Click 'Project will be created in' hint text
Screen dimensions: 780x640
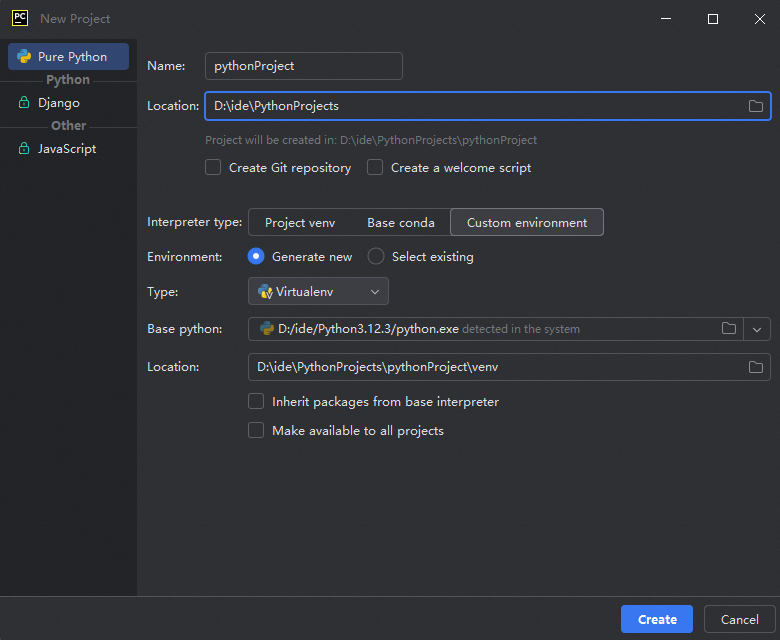click(371, 140)
